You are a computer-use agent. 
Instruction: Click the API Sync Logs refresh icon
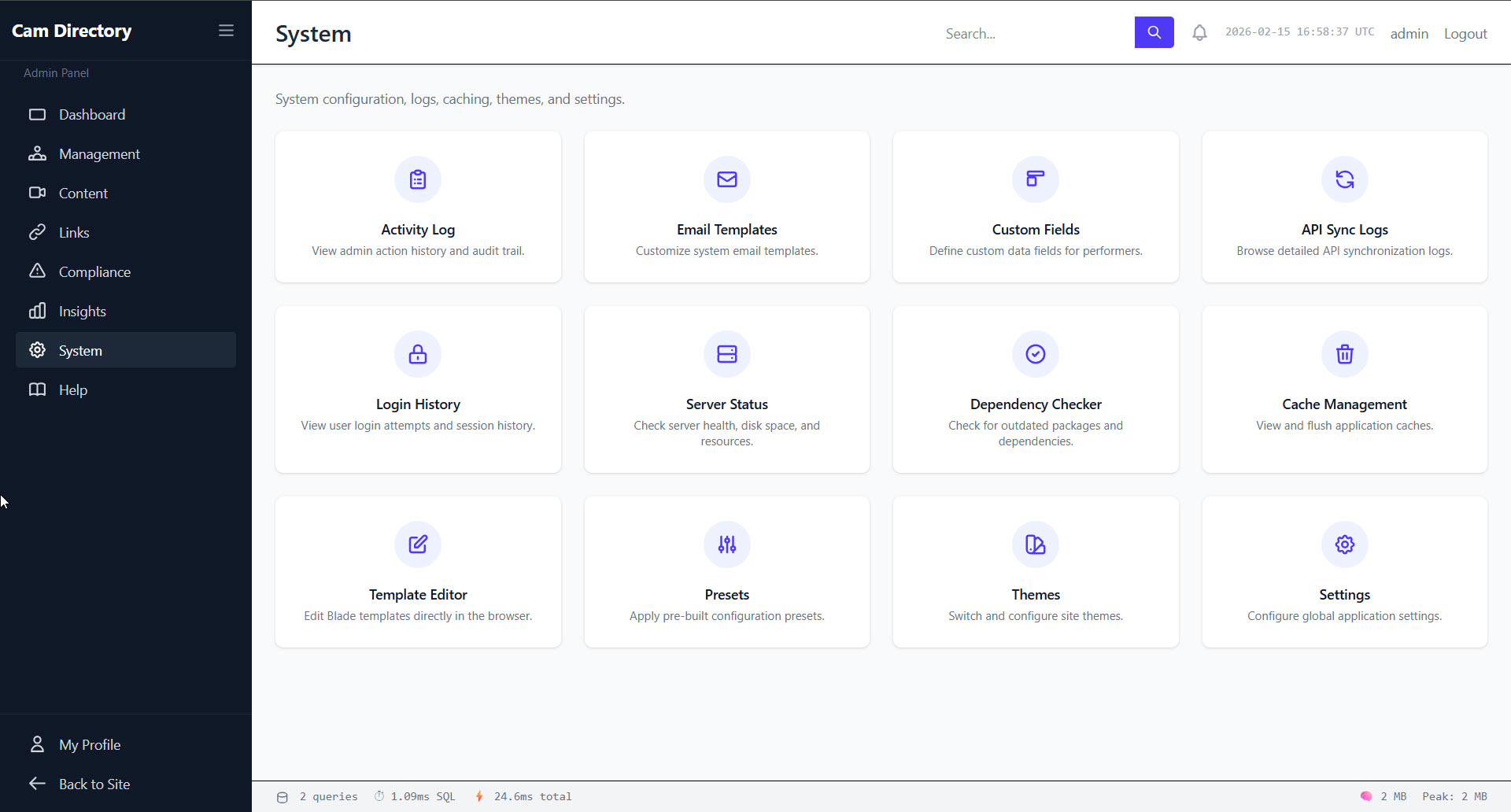point(1344,179)
